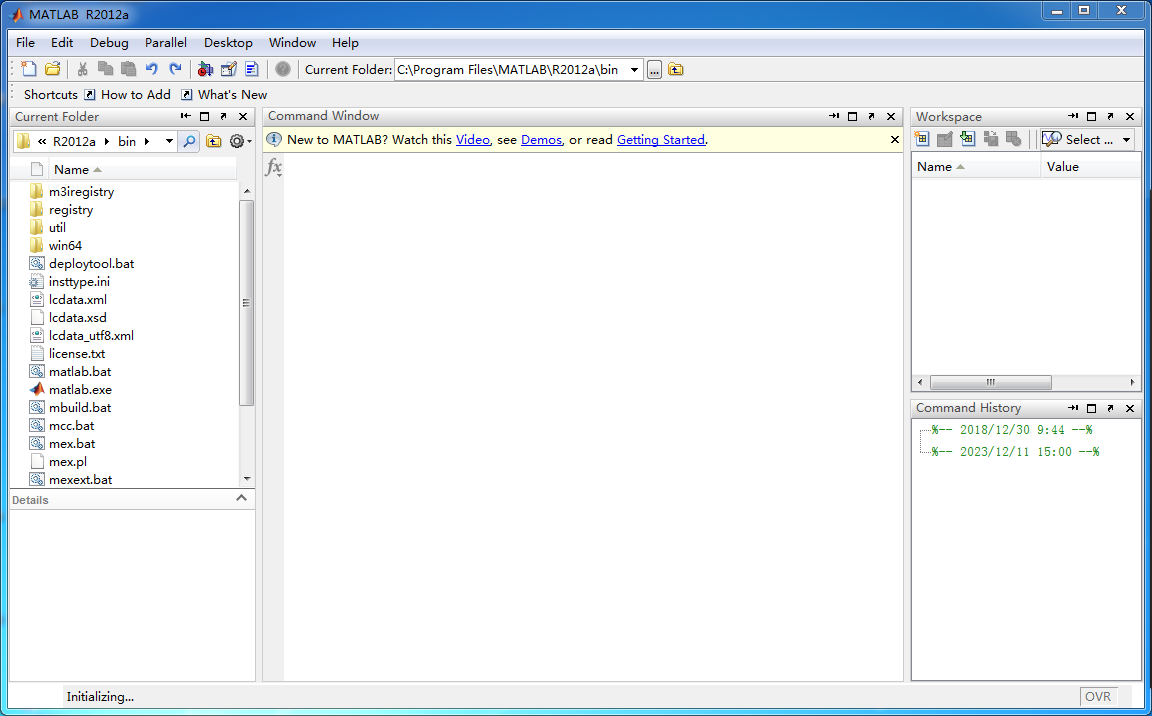This screenshot has width=1152, height=716.
Task: Open the Getting Started link
Action: [660, 140]
